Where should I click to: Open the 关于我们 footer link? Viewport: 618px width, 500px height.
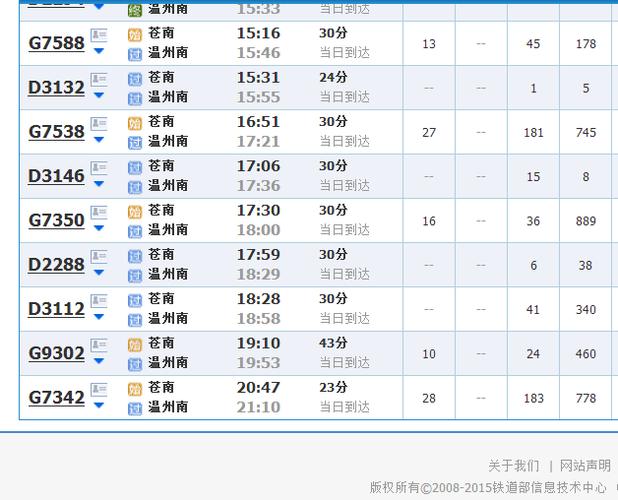pyautogui.click(x=514, y=466)
